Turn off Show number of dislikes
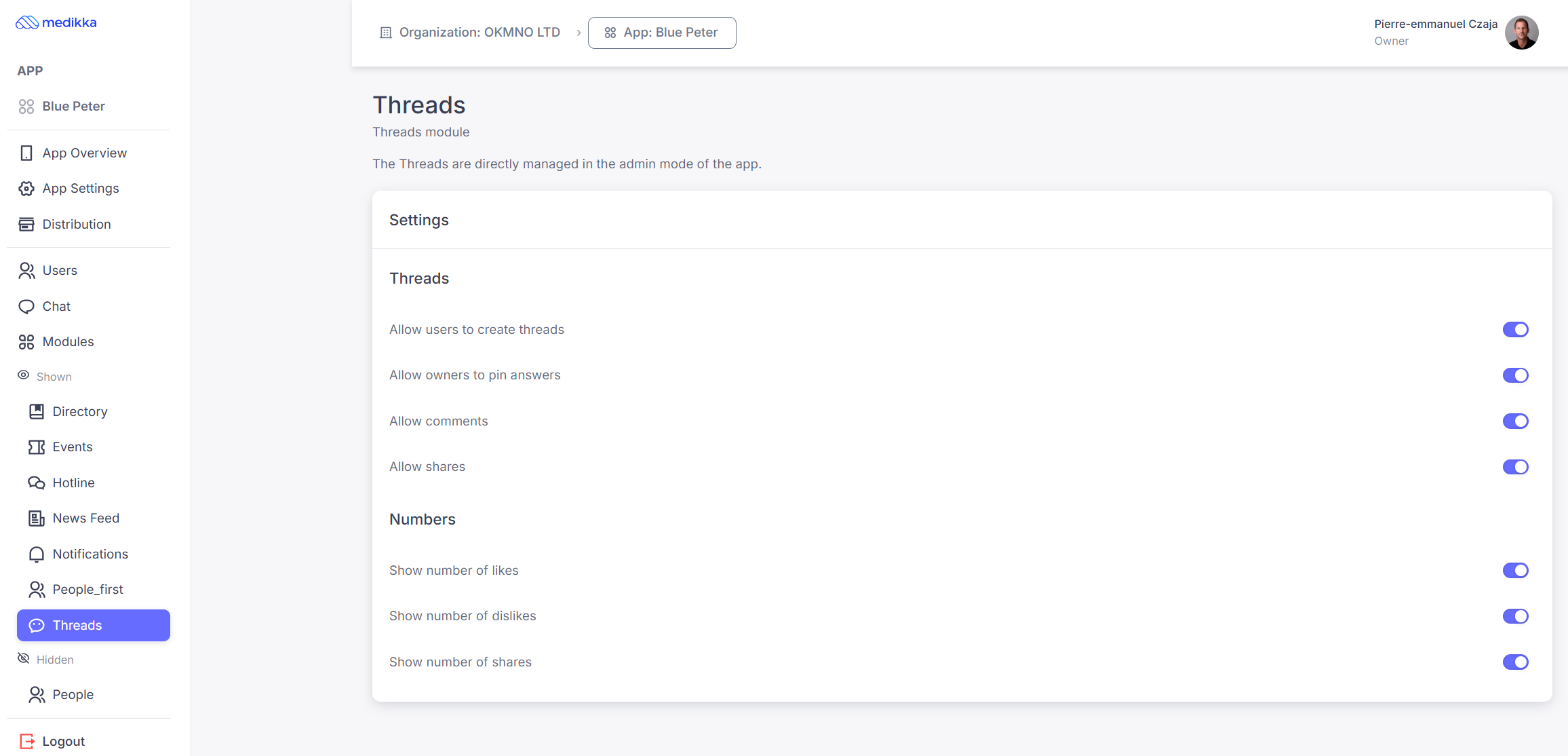This screenshot has height=756, width=1568. click(1515, 616)
